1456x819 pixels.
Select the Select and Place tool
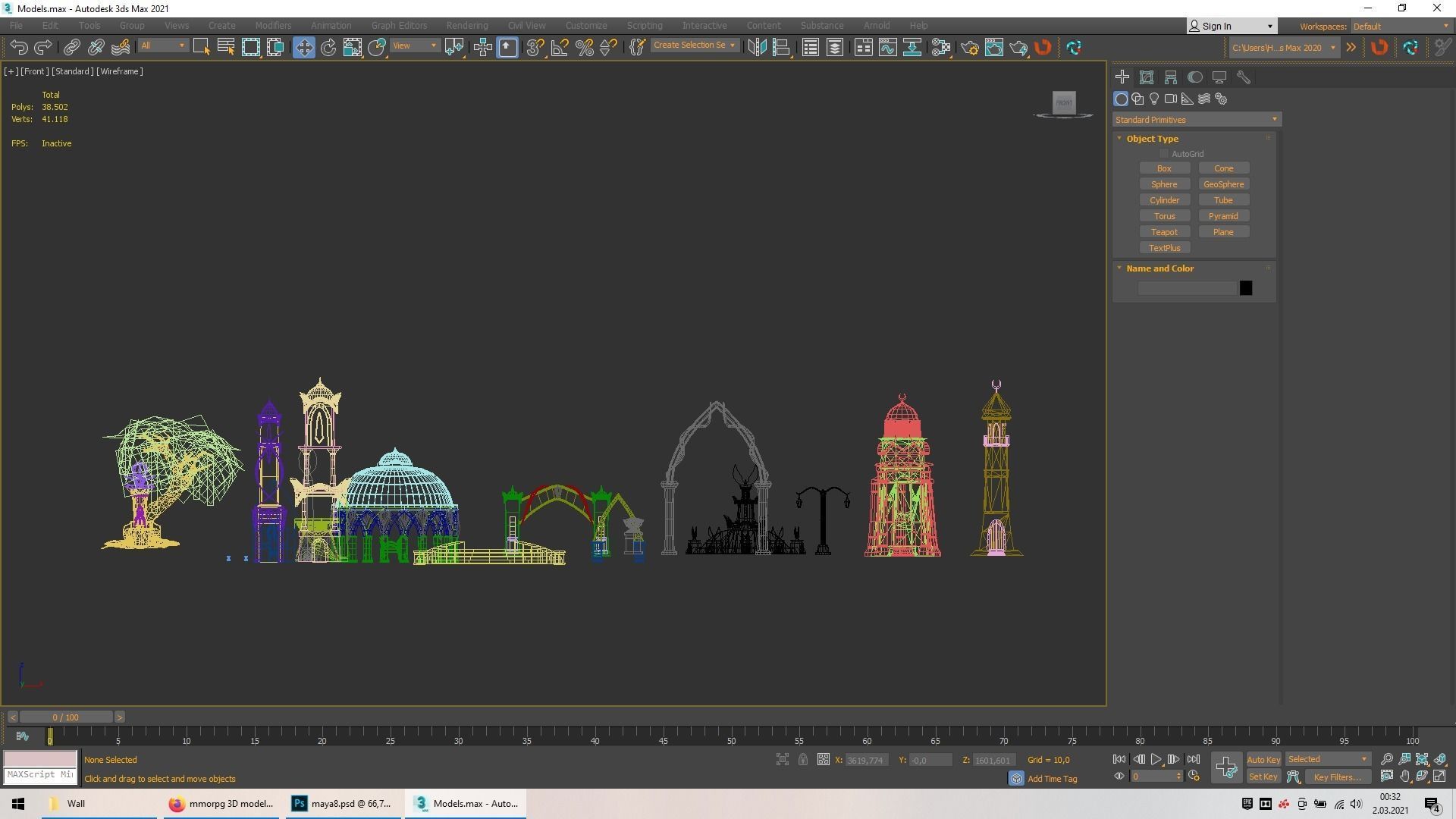377,48
